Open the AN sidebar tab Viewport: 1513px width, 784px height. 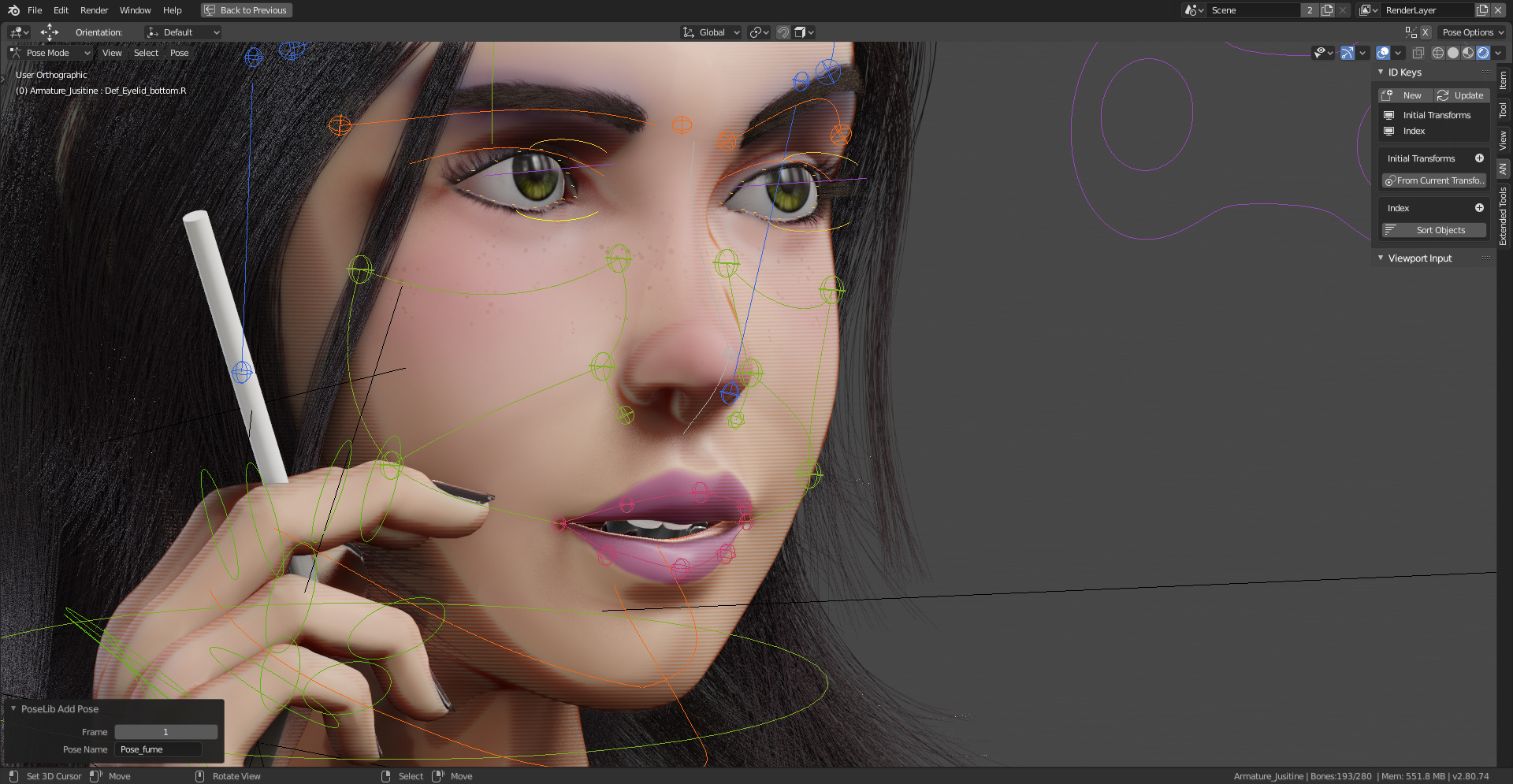[1504, 169]
